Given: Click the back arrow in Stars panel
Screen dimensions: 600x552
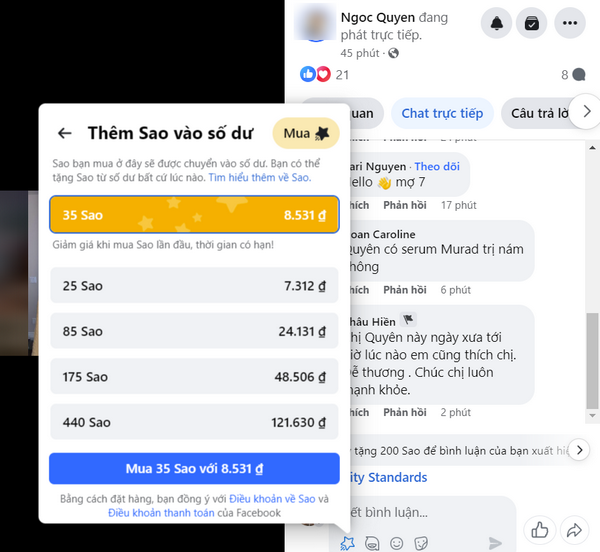Looking at the screenshot, I should point(64,133).
